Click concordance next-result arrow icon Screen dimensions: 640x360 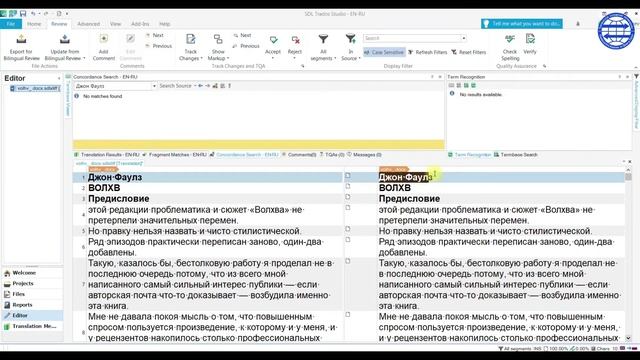click(x=208, y=86)
